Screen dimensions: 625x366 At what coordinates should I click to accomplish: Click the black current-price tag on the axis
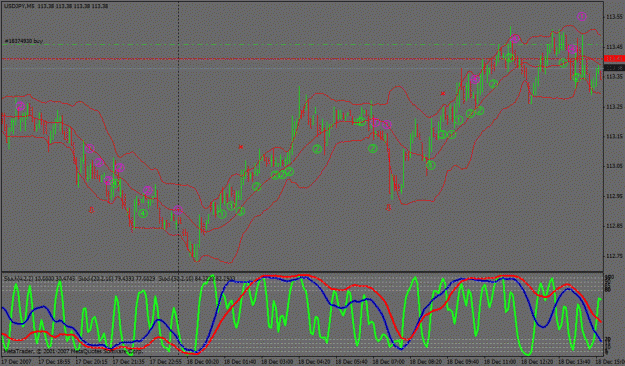tap(614, 68)
